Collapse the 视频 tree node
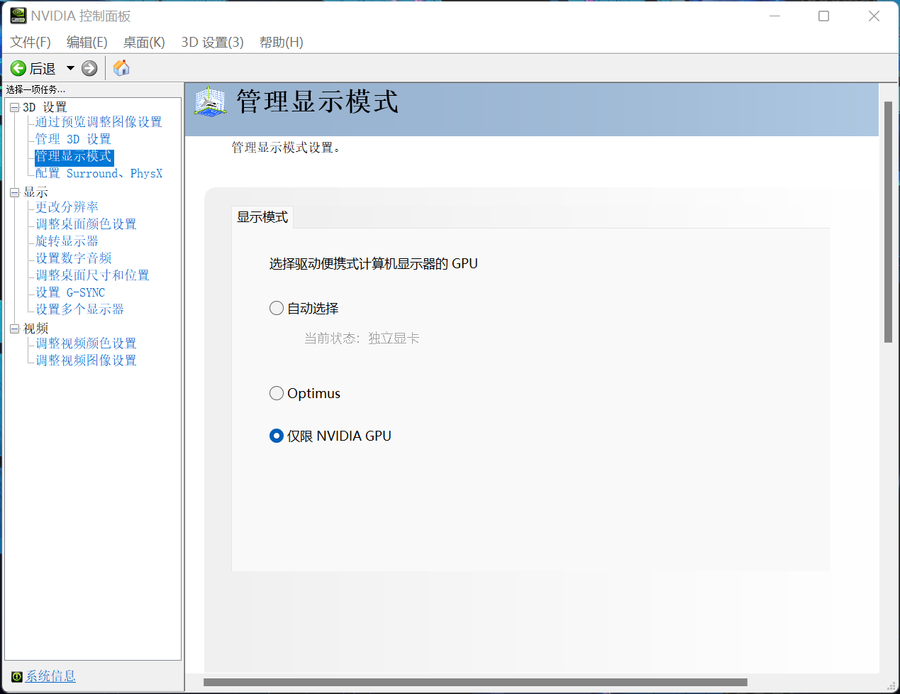 click(x=14, y=328)
